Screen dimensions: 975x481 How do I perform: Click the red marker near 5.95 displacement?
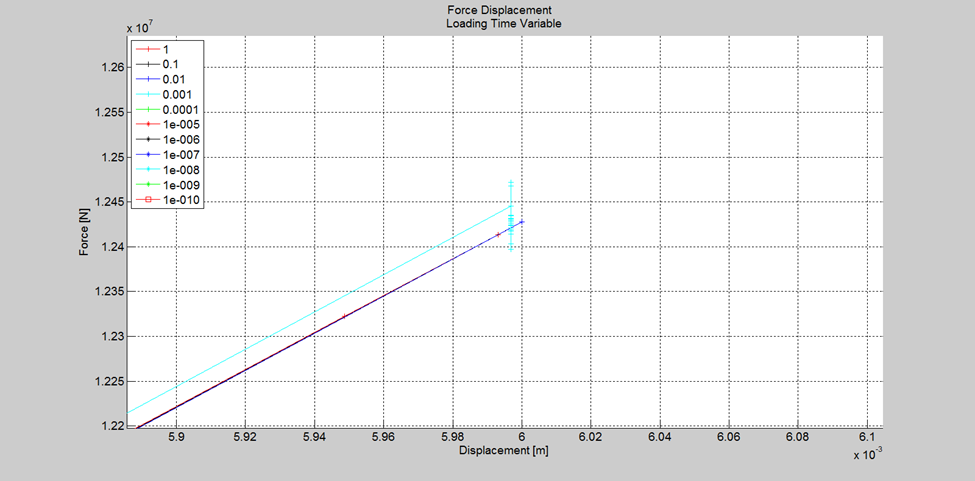coord(345,316)
